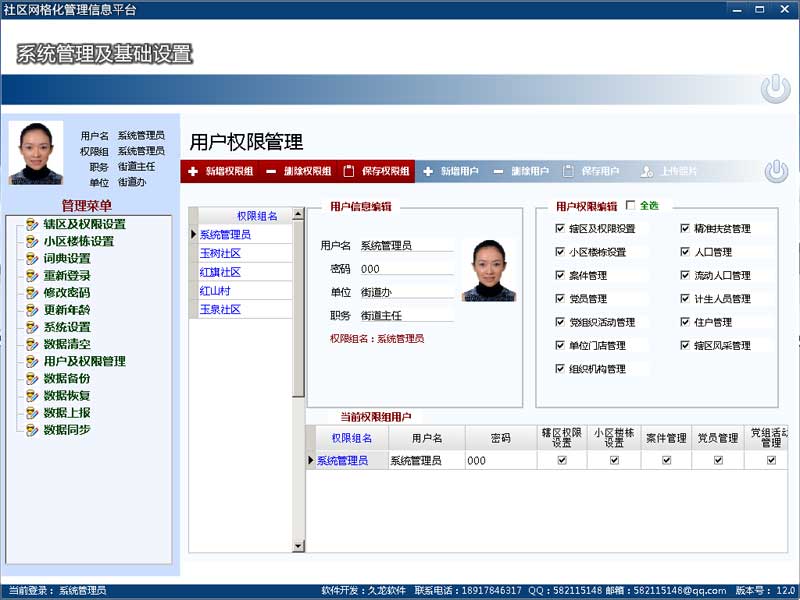This screenshot has height=600, width=800.
Task: Click the 单位 input field showing 街道办
Action: point(407,292)
